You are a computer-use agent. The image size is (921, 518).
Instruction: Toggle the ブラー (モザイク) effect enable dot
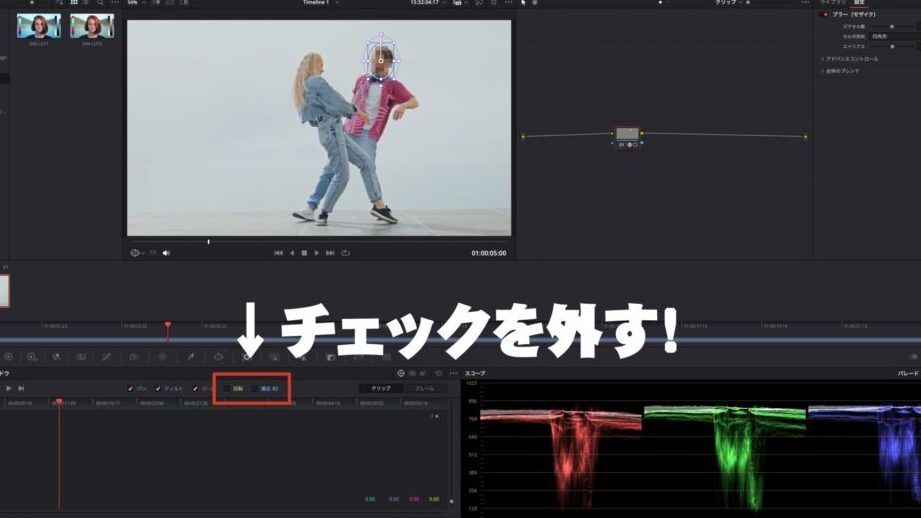tap(825, 15)
